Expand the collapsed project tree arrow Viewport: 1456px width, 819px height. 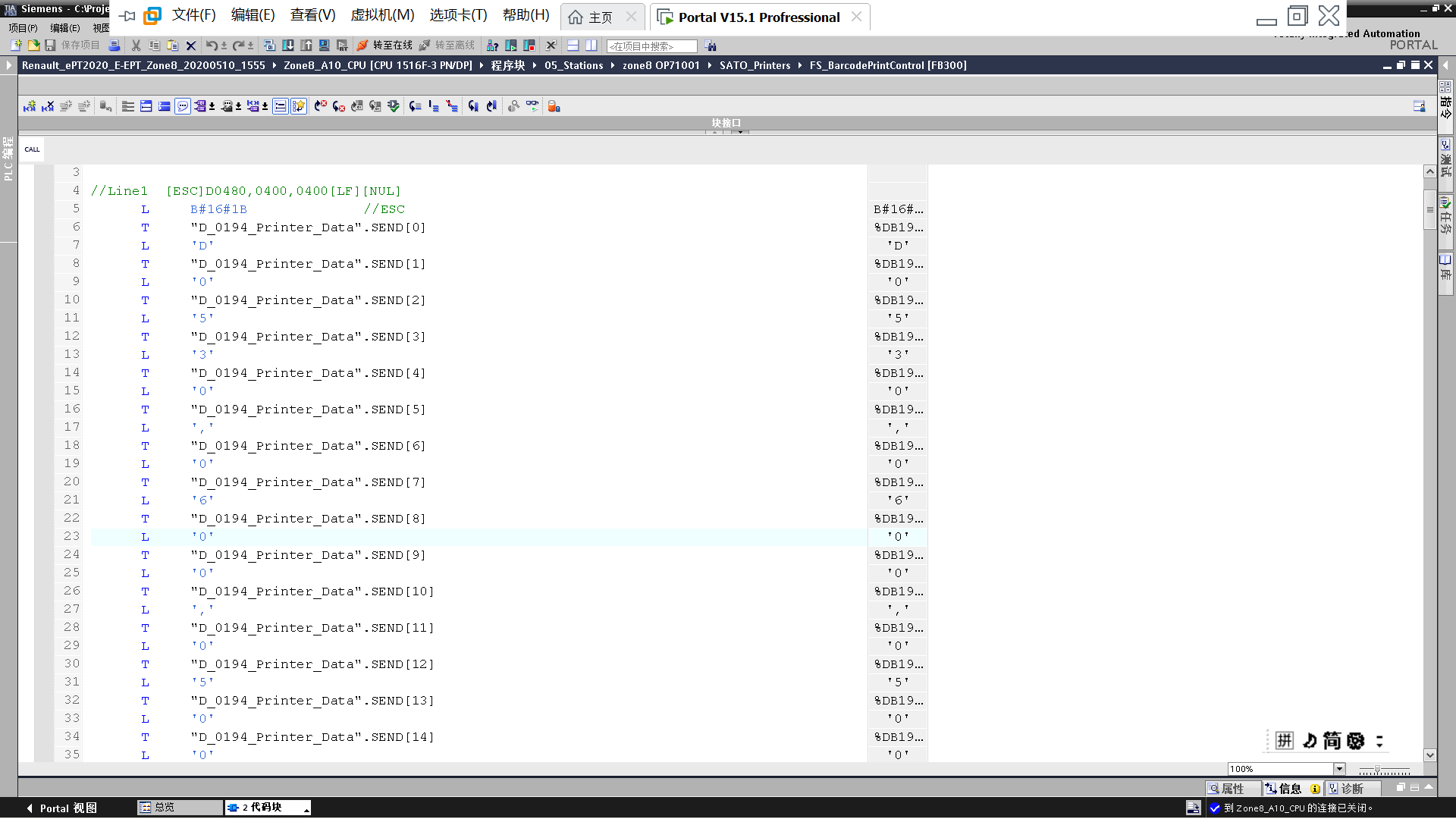pyautogui.click(x=8, y=66)
